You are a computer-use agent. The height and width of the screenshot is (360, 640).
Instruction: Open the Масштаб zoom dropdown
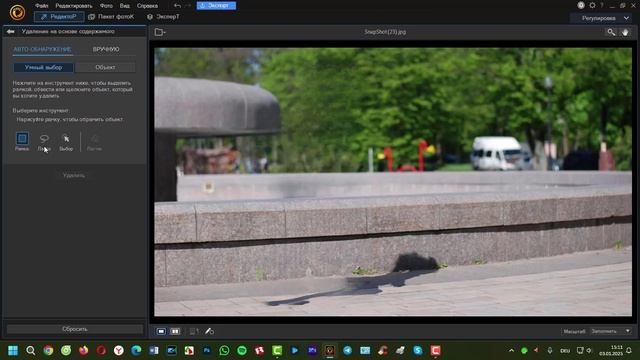point(610,331)
